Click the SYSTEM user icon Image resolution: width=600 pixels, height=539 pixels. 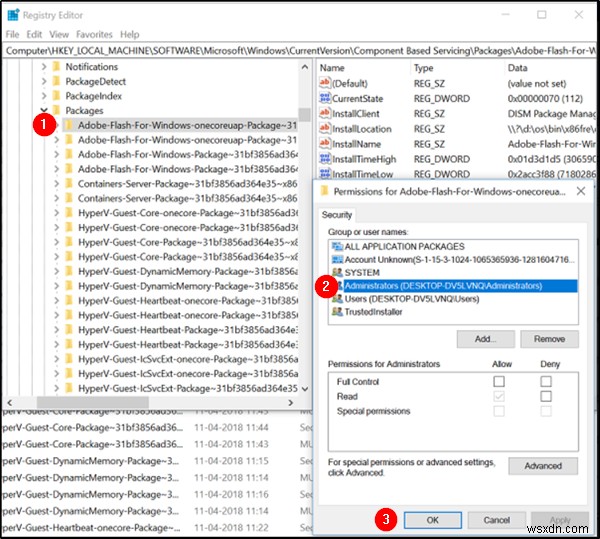click(x=337, y=273)
